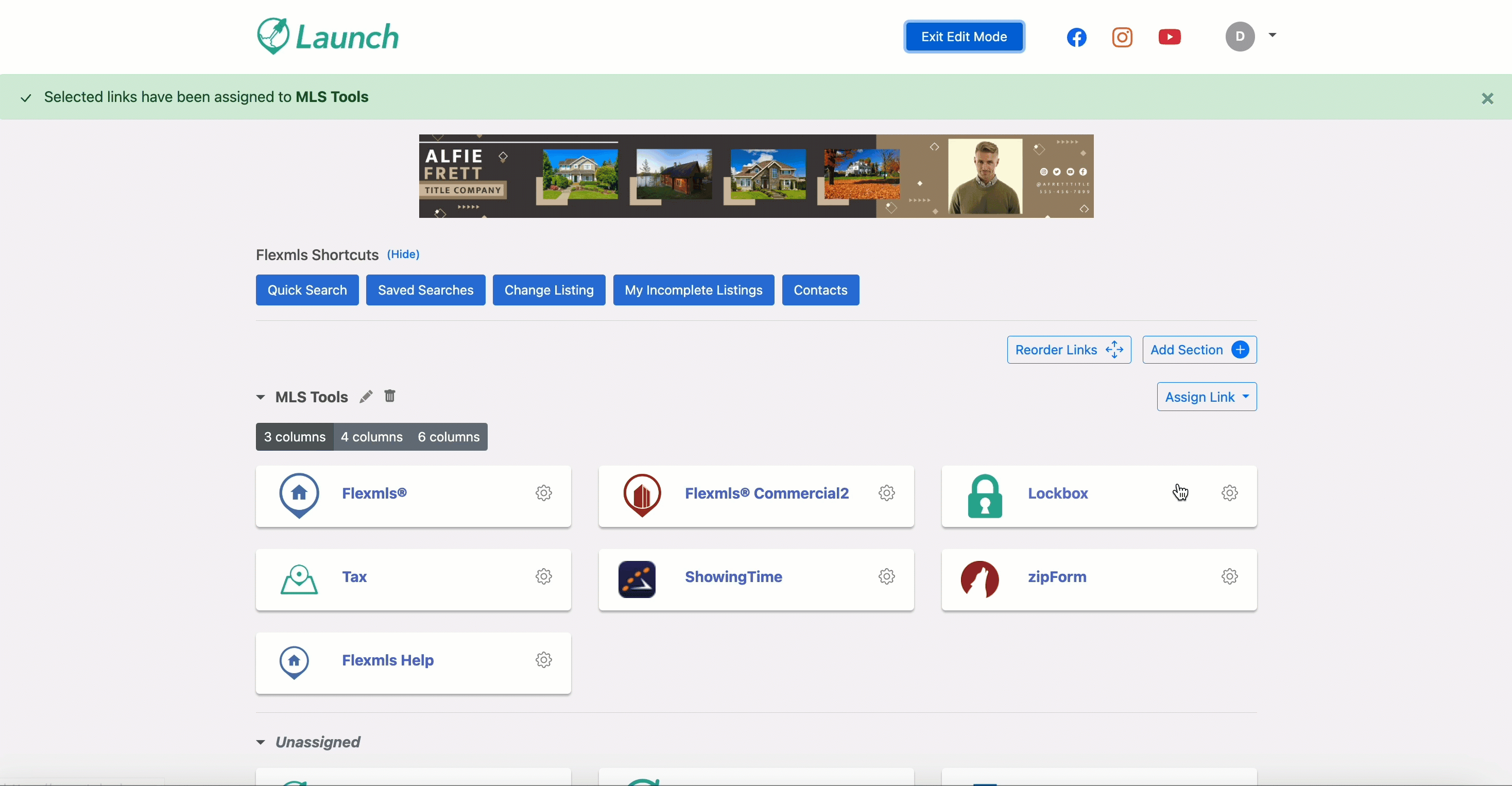
Task: Click the Tax map pin icon
Action: [x=299, y=579]
